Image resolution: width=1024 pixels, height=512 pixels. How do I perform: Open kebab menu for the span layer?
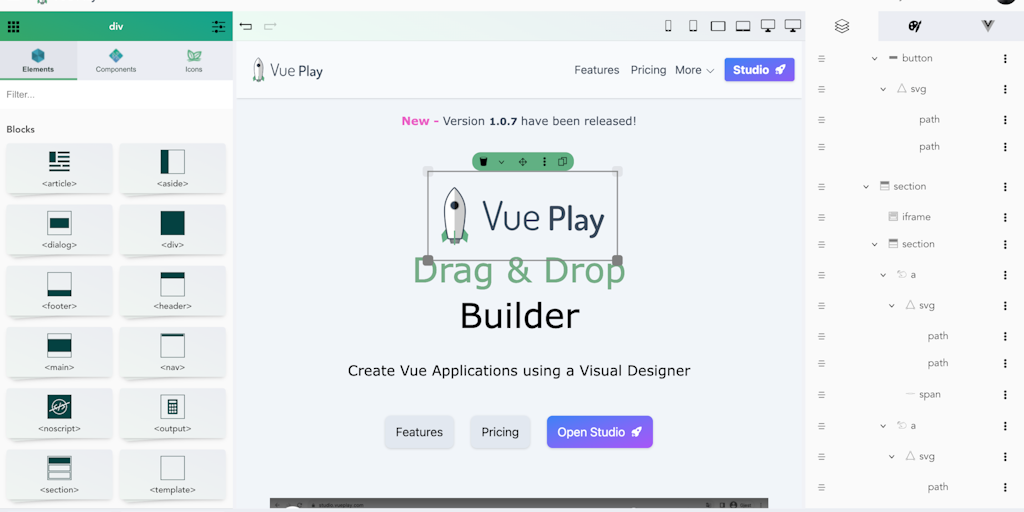pos(1005,394)
